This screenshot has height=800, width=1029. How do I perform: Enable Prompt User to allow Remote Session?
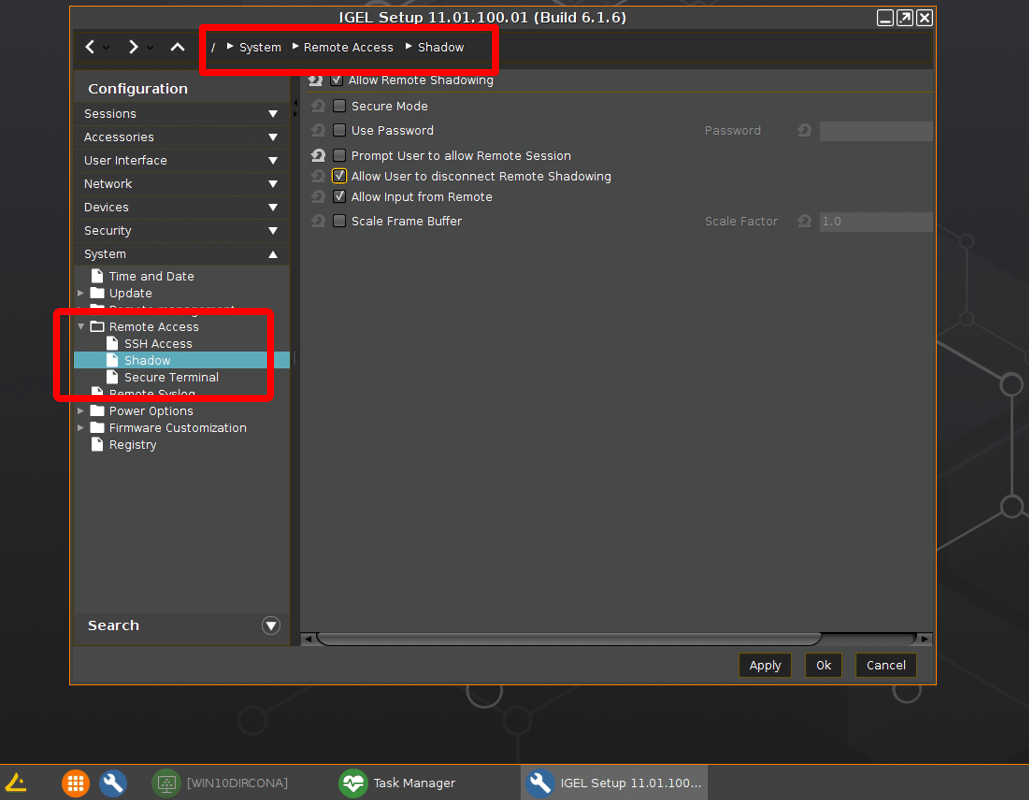coord(339,155)
